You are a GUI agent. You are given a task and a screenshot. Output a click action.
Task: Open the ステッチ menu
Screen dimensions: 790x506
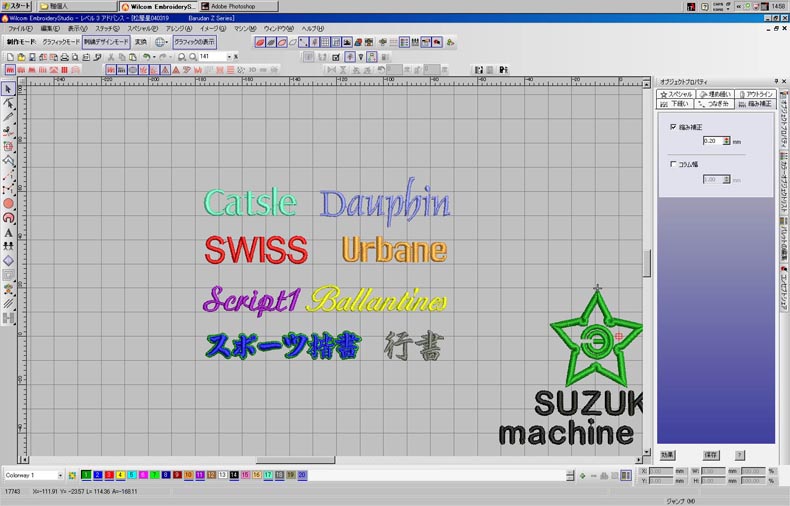pos(107,29)
